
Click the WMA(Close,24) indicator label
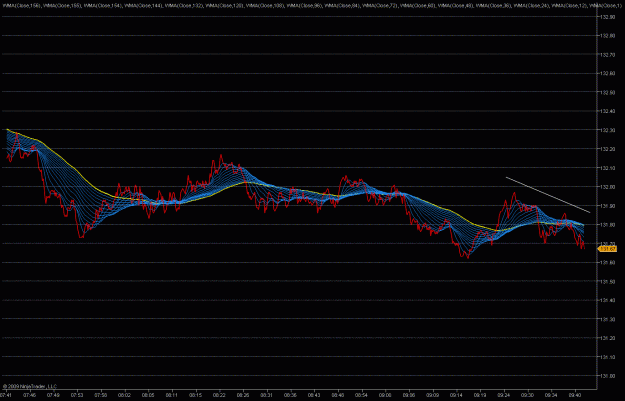[531, 6]
